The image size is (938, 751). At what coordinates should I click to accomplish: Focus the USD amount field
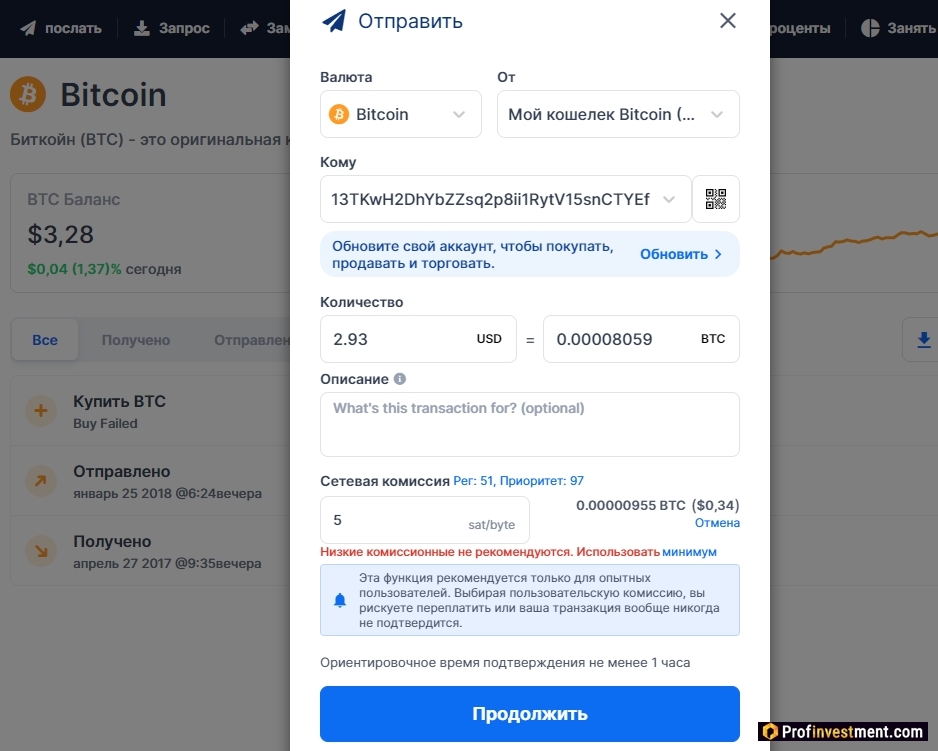point(418,339)
